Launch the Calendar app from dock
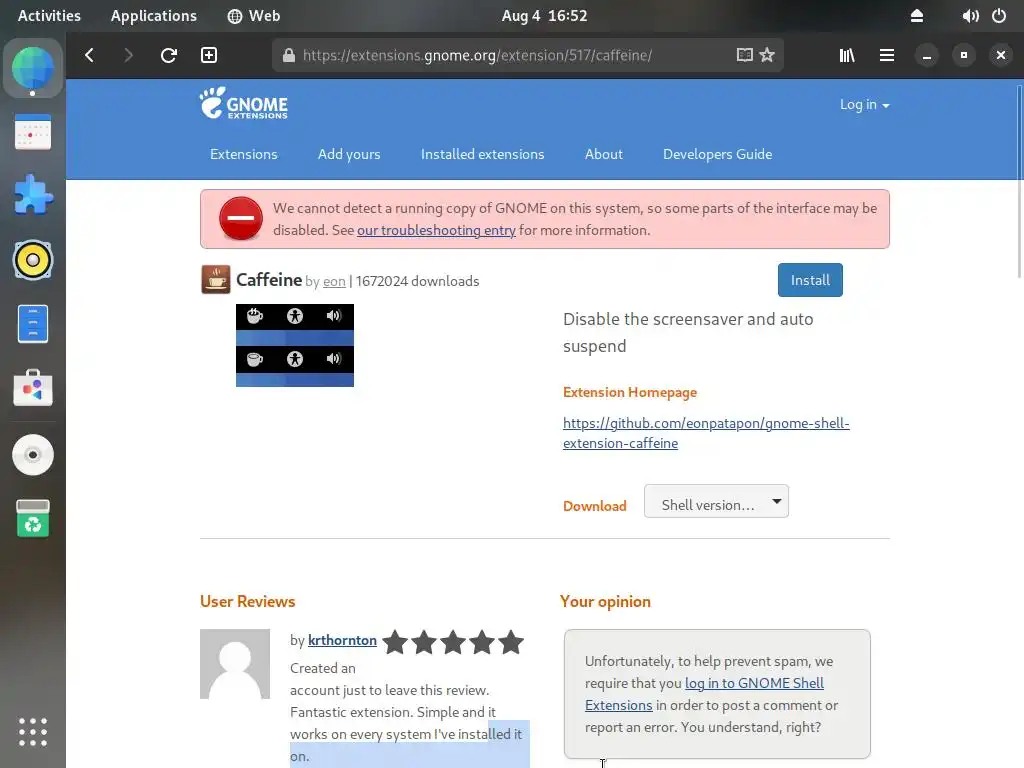This screenshot has width=1024, height=768. pyautogui.click(x=33, y=132)
